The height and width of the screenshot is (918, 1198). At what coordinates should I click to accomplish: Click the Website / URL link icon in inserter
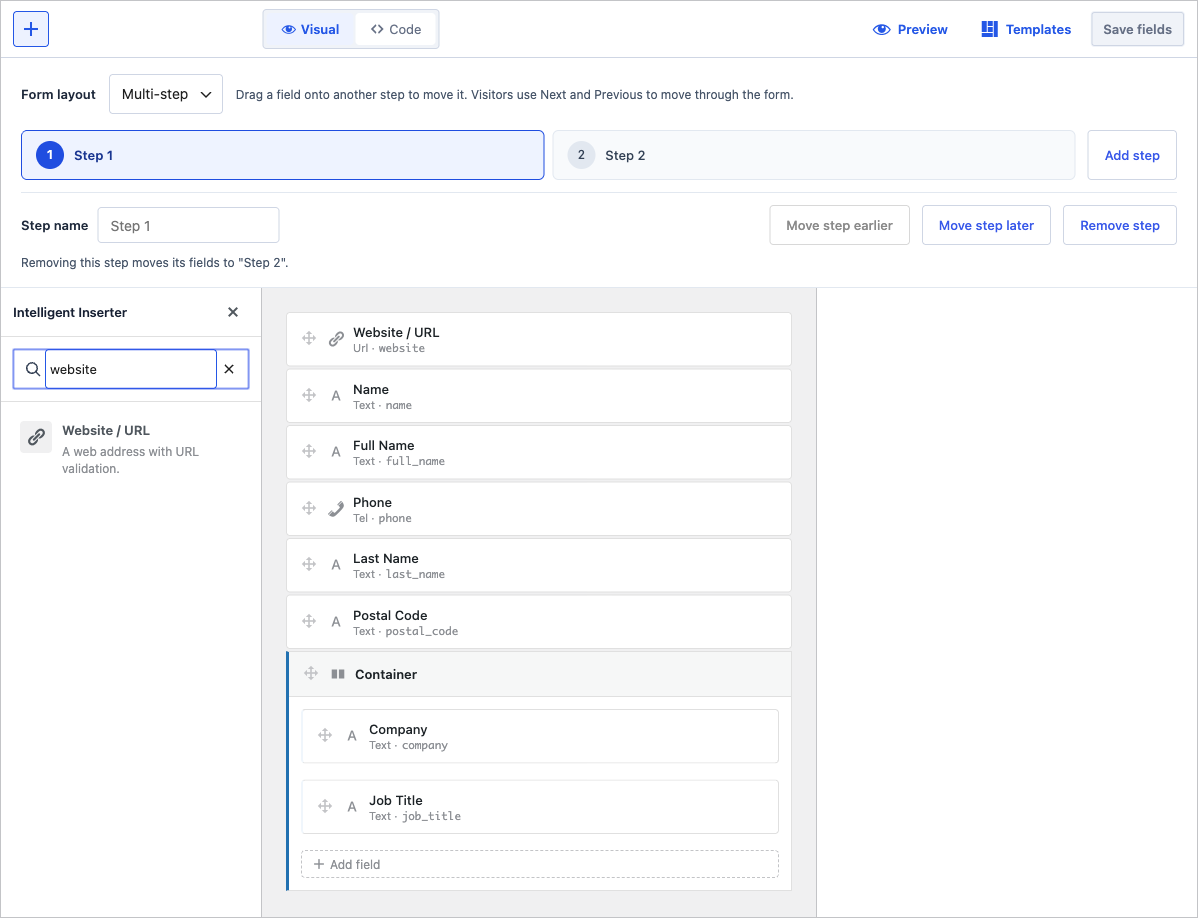coord(36,437)
